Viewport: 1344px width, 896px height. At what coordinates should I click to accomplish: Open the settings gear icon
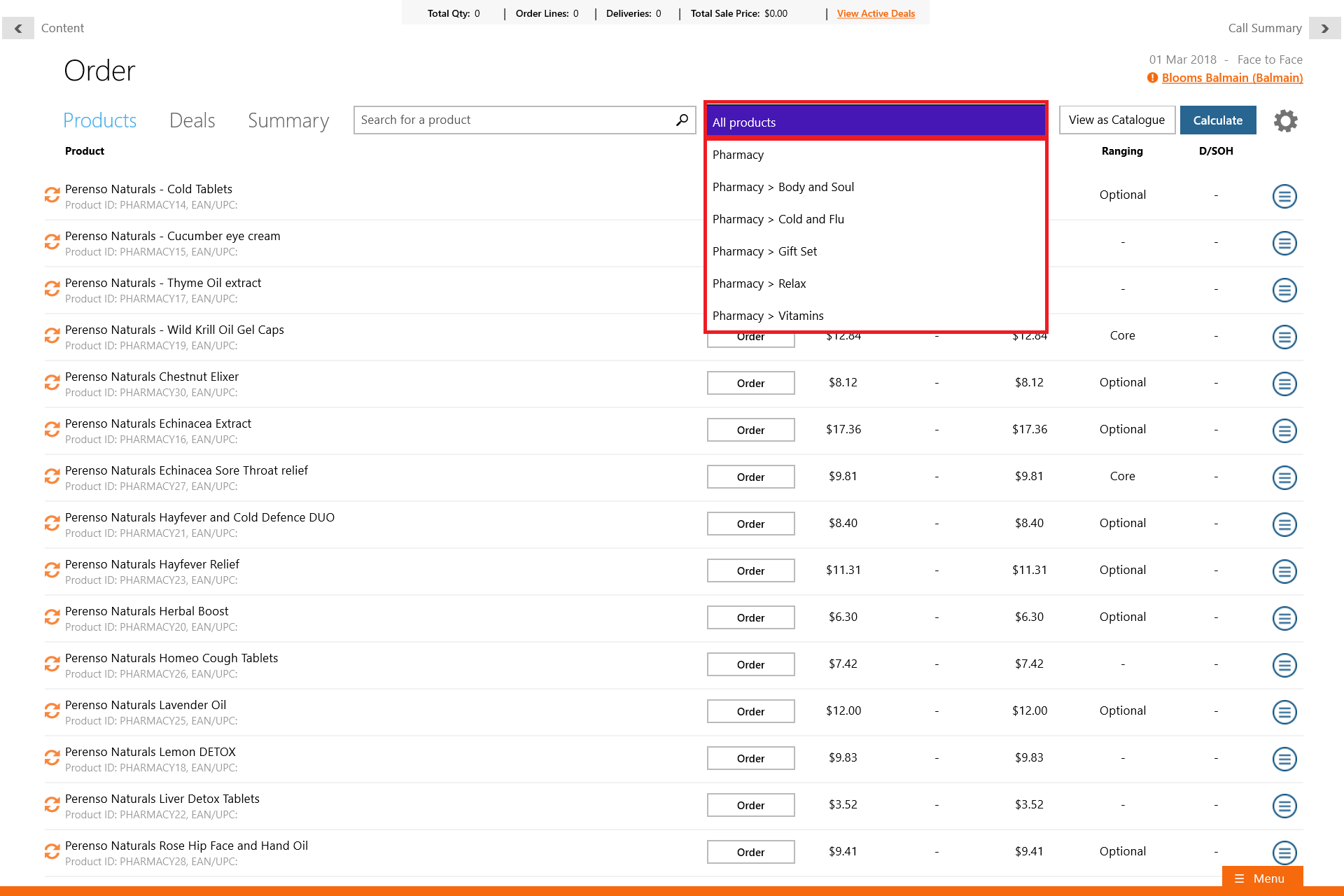click(1285, 120)
